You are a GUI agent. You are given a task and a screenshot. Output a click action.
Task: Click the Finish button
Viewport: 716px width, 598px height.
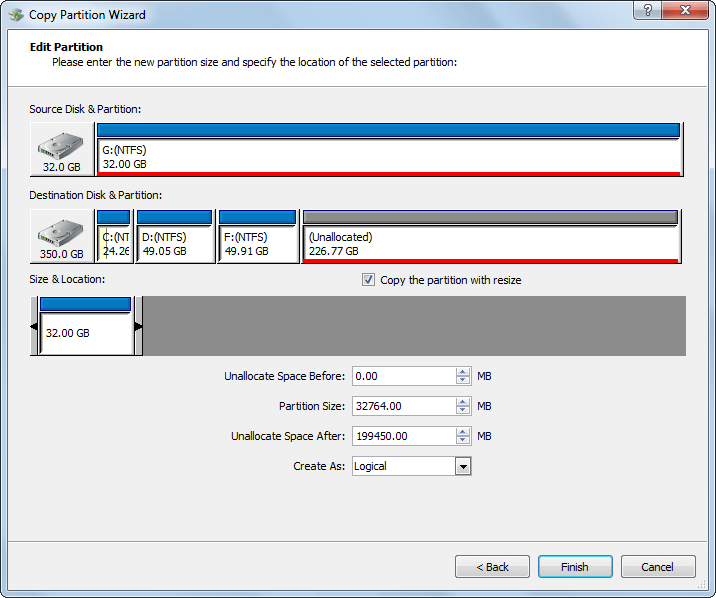point(575,567)
